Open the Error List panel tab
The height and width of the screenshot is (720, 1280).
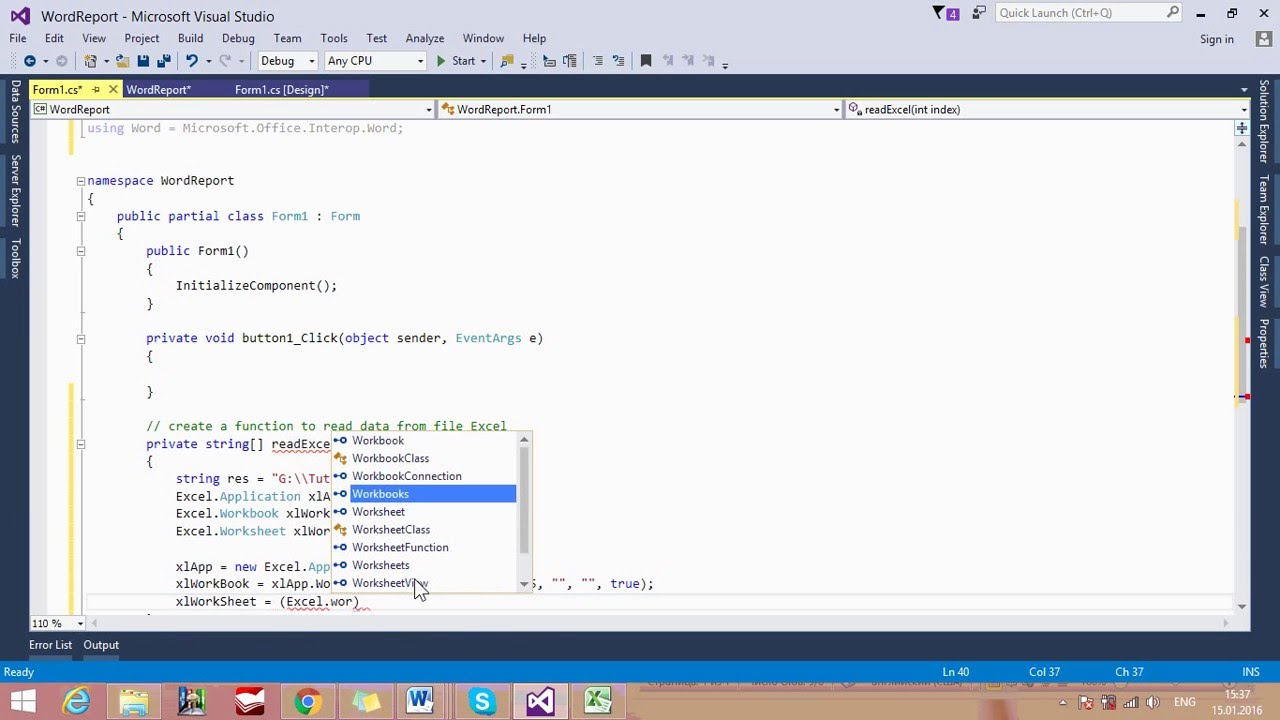pos(50,645)
